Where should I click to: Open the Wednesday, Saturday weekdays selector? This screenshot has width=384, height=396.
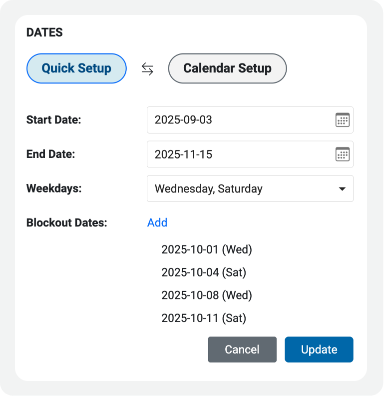250,189
